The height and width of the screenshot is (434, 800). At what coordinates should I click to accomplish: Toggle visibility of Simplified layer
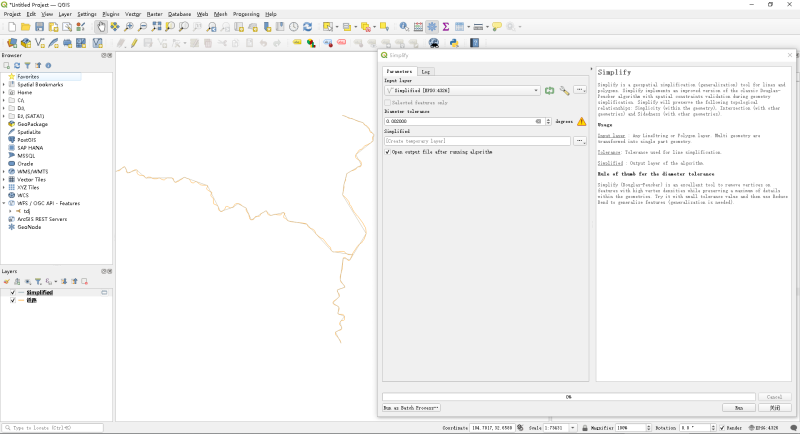tap(13, 293)
